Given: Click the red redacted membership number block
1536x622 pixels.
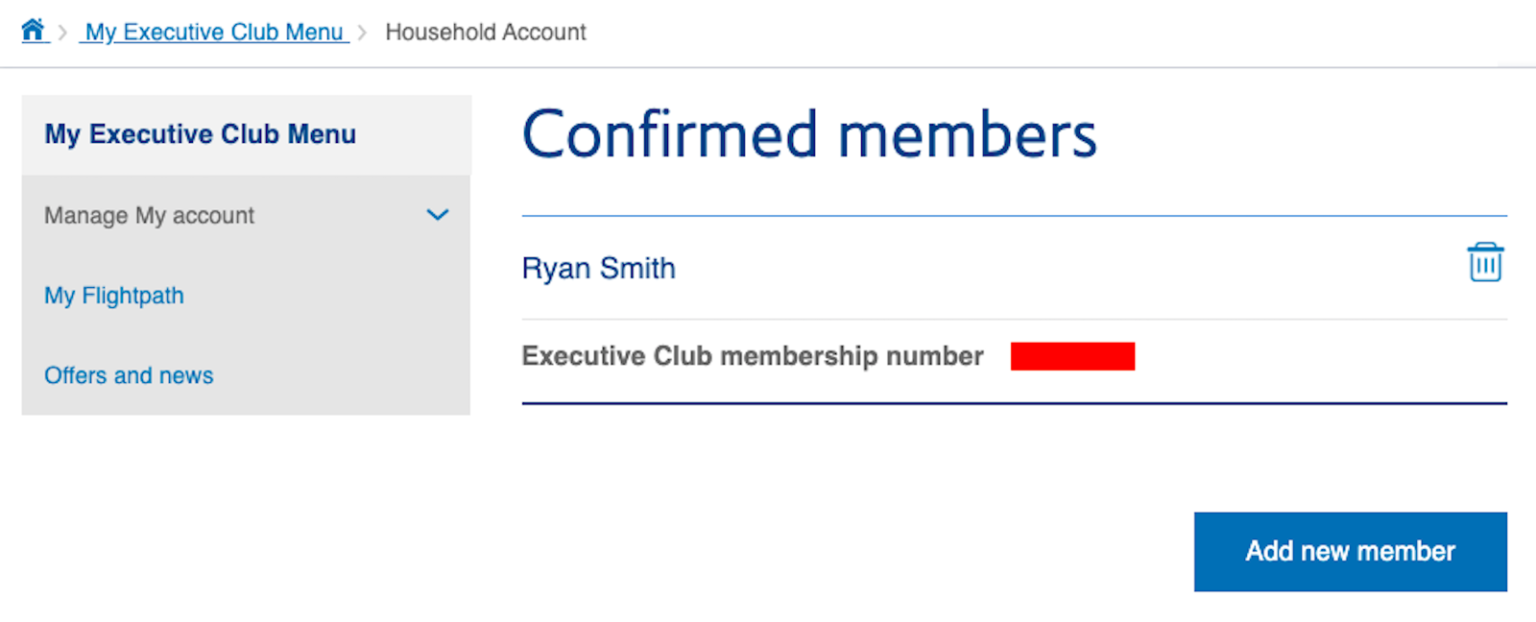Looking at the screenshot, I should click(x=1073, y=355).
